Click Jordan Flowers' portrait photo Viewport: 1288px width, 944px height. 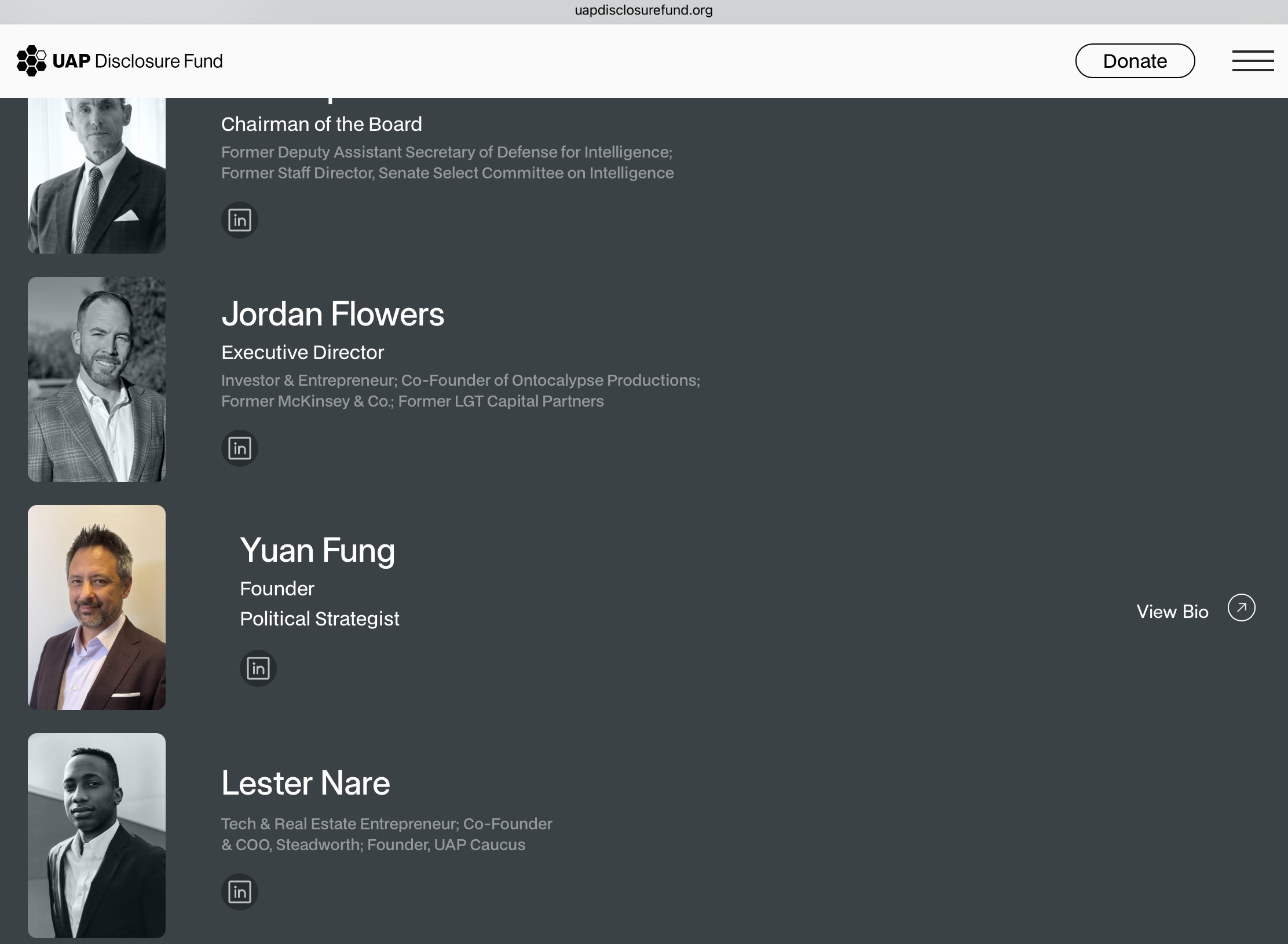97,379
